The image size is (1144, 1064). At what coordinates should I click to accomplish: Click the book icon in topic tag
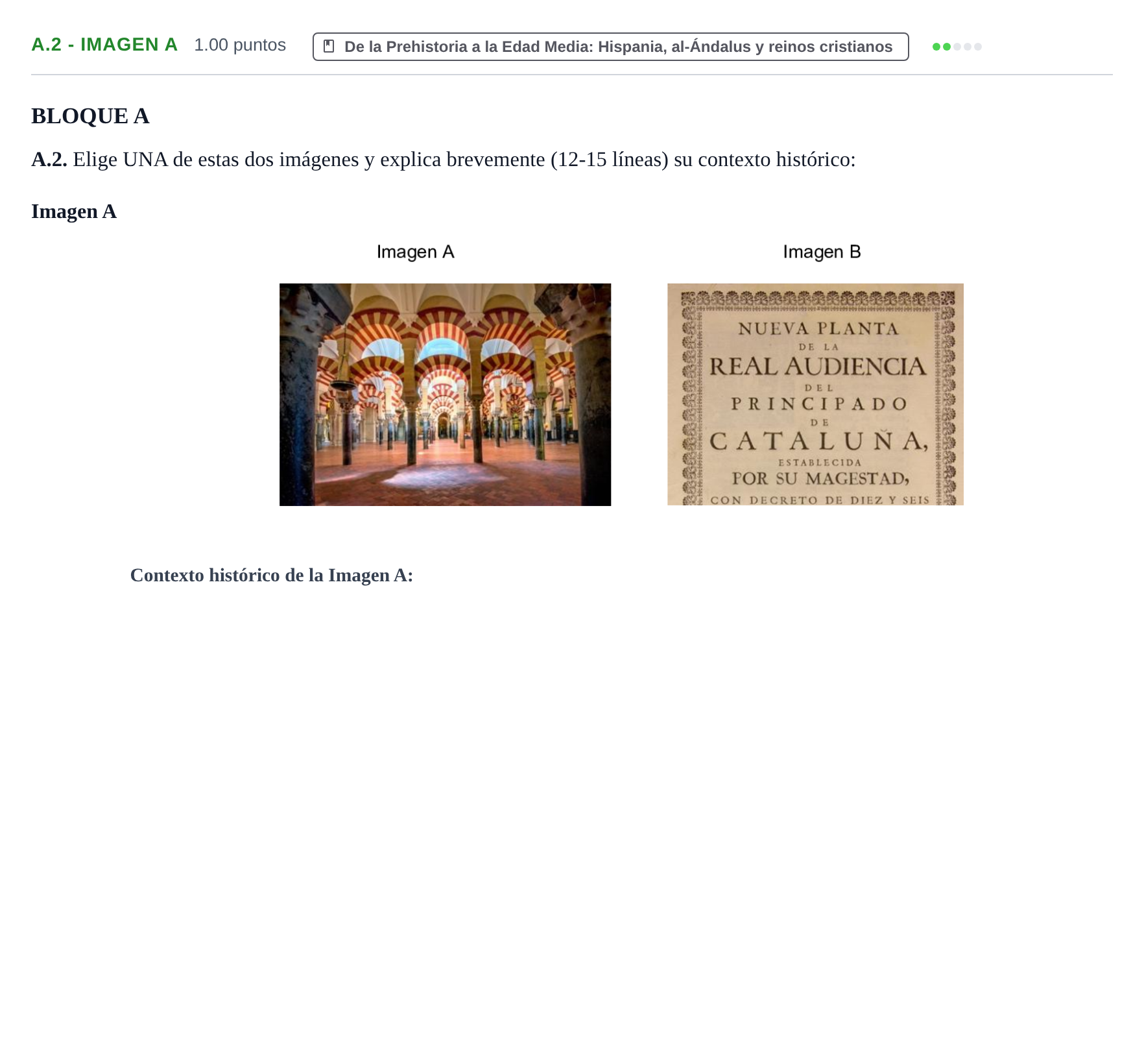click(x=329, y=47)
